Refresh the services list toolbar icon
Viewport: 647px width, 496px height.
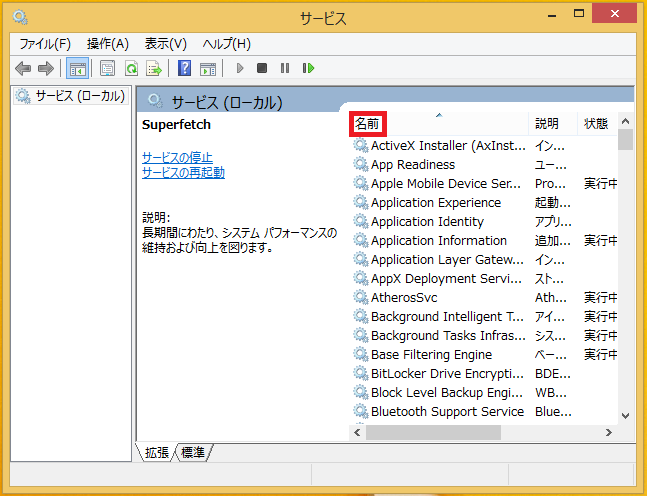click(x=131, y=68)
